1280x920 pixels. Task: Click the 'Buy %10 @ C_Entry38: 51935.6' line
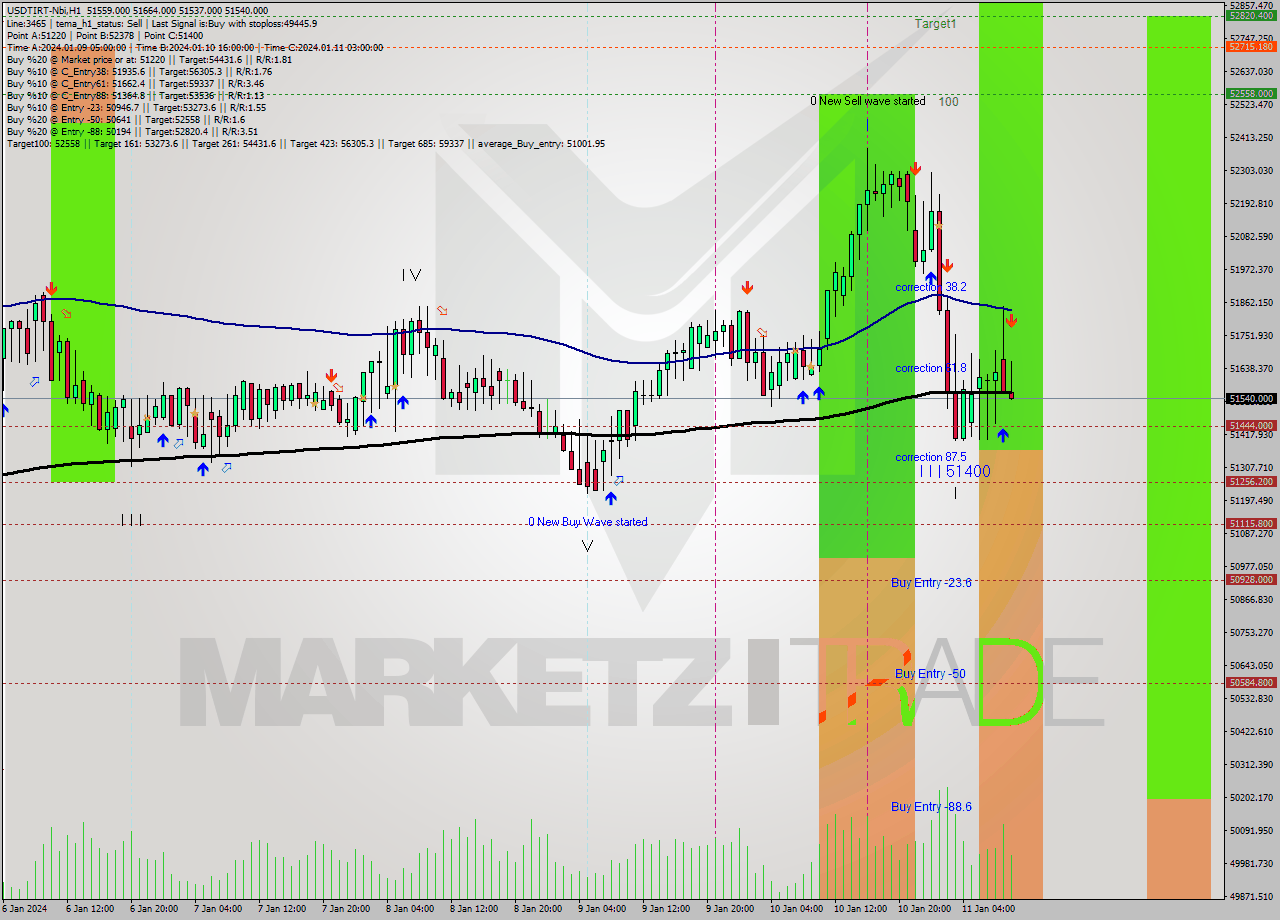(x=140, y=71)
